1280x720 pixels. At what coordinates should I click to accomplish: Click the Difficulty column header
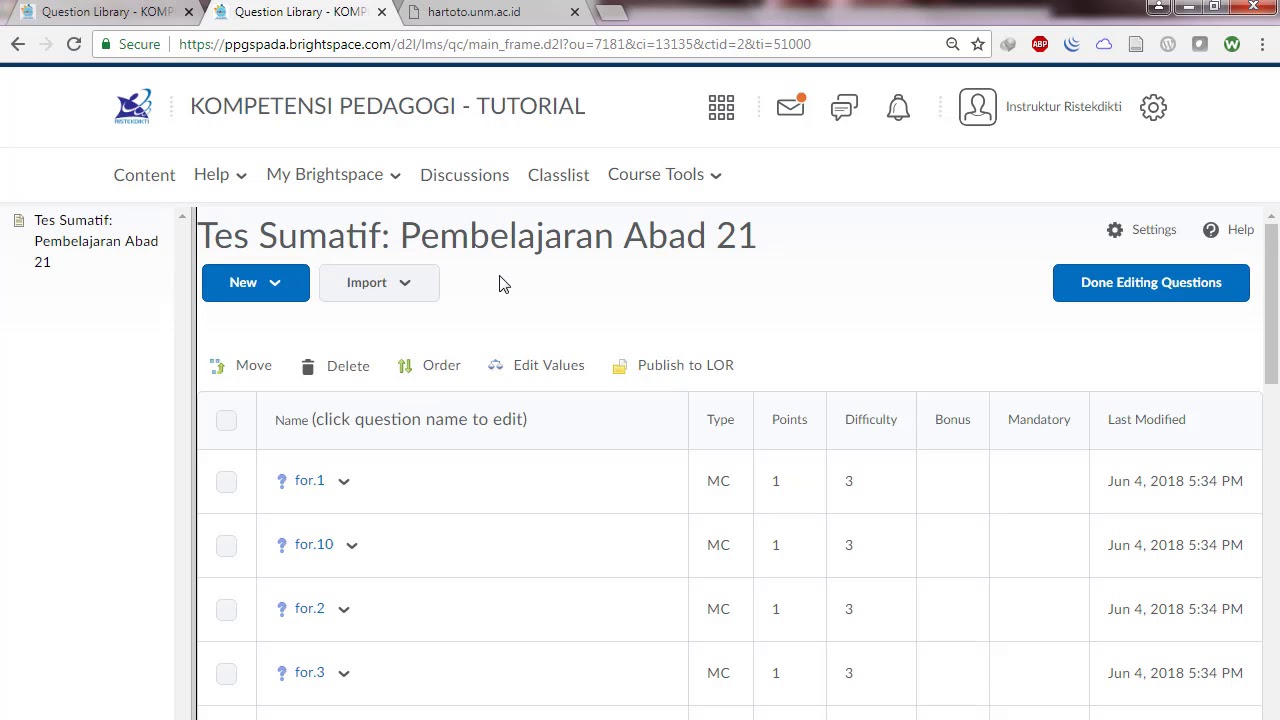(x=871, y=420)
